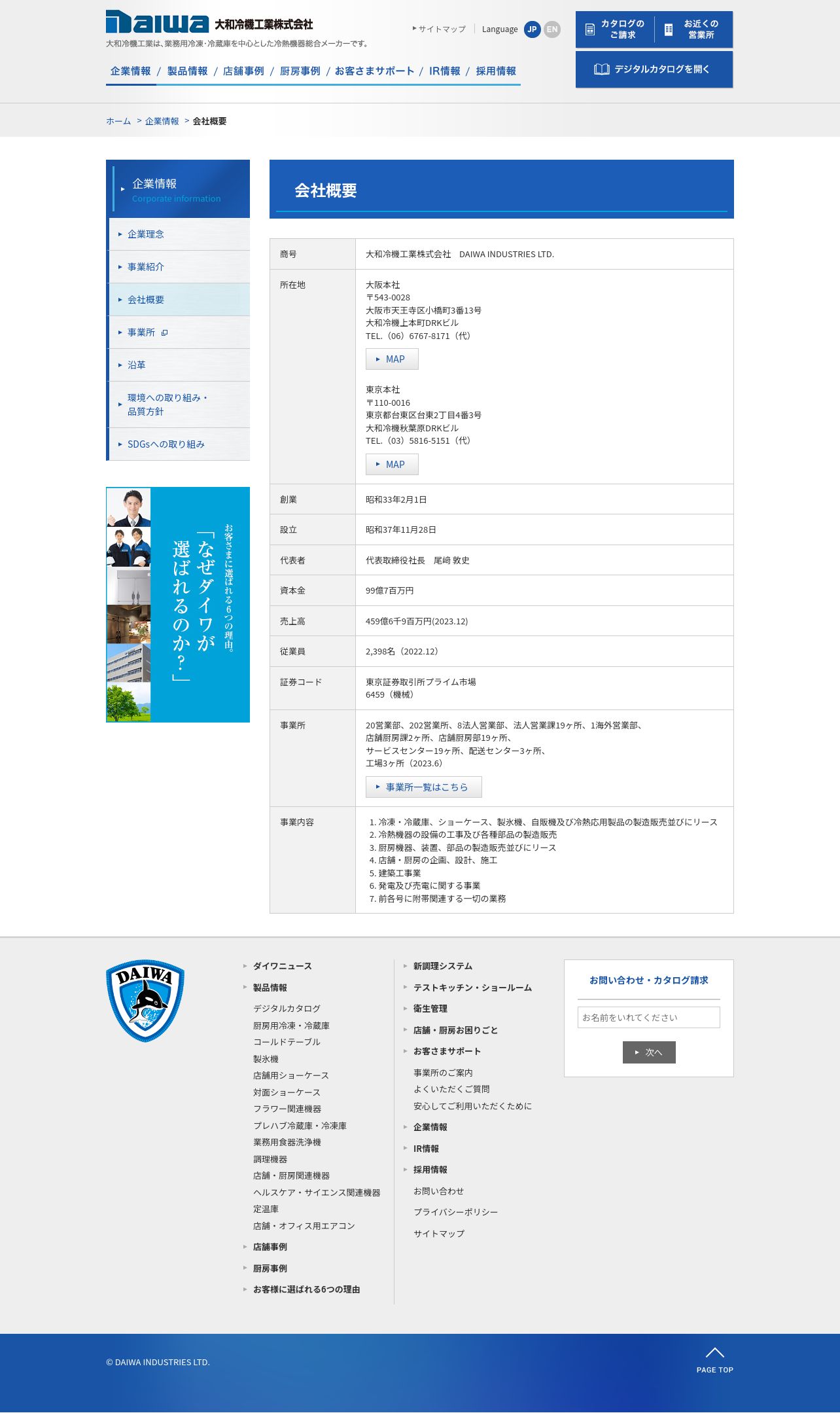
Task: Open 新調理システム footer link
Action: 443,966
